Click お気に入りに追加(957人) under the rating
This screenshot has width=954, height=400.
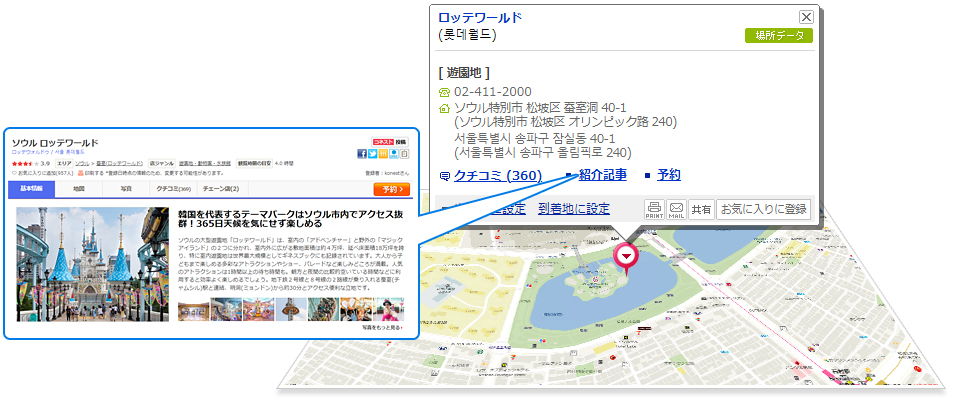pyautogui.click(x=42, y=173)
